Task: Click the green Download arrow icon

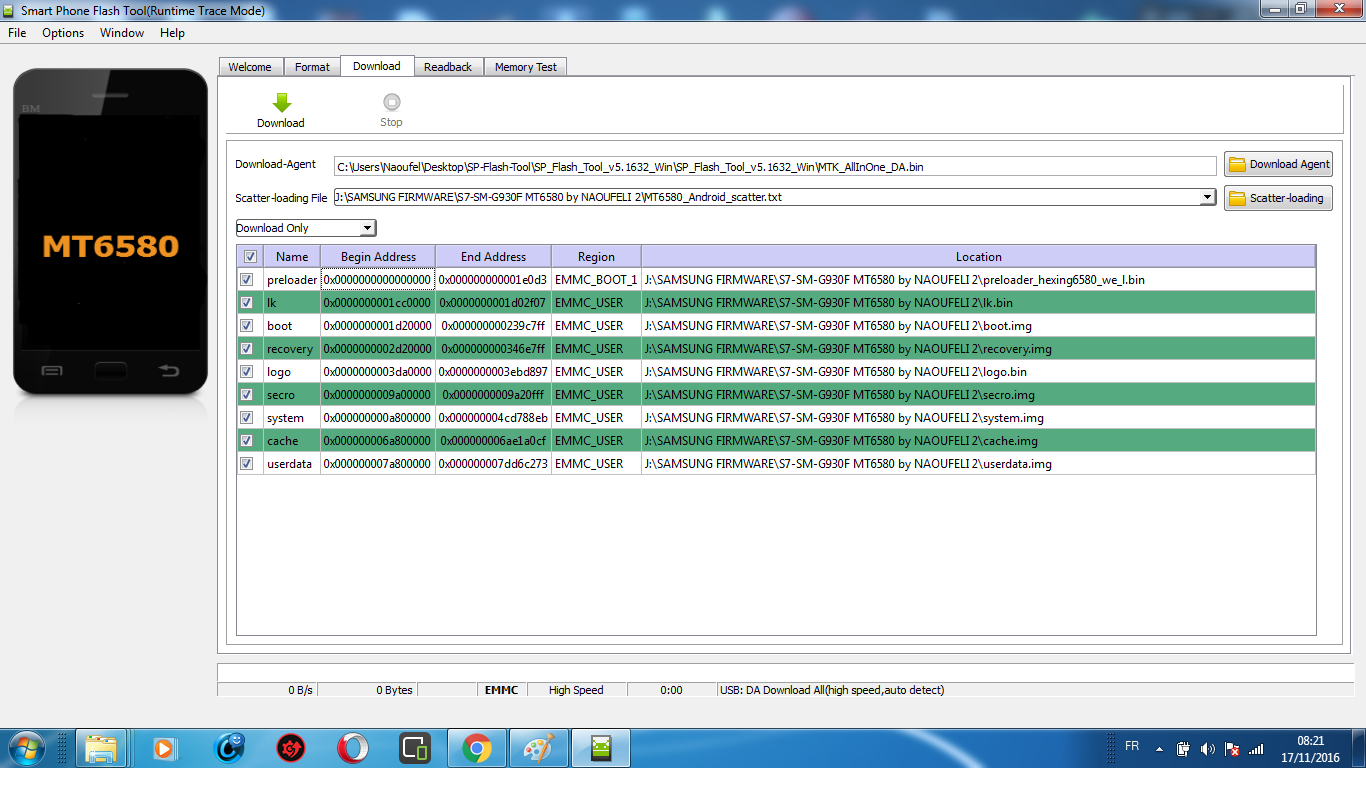Action: click(x=281, y=103)
